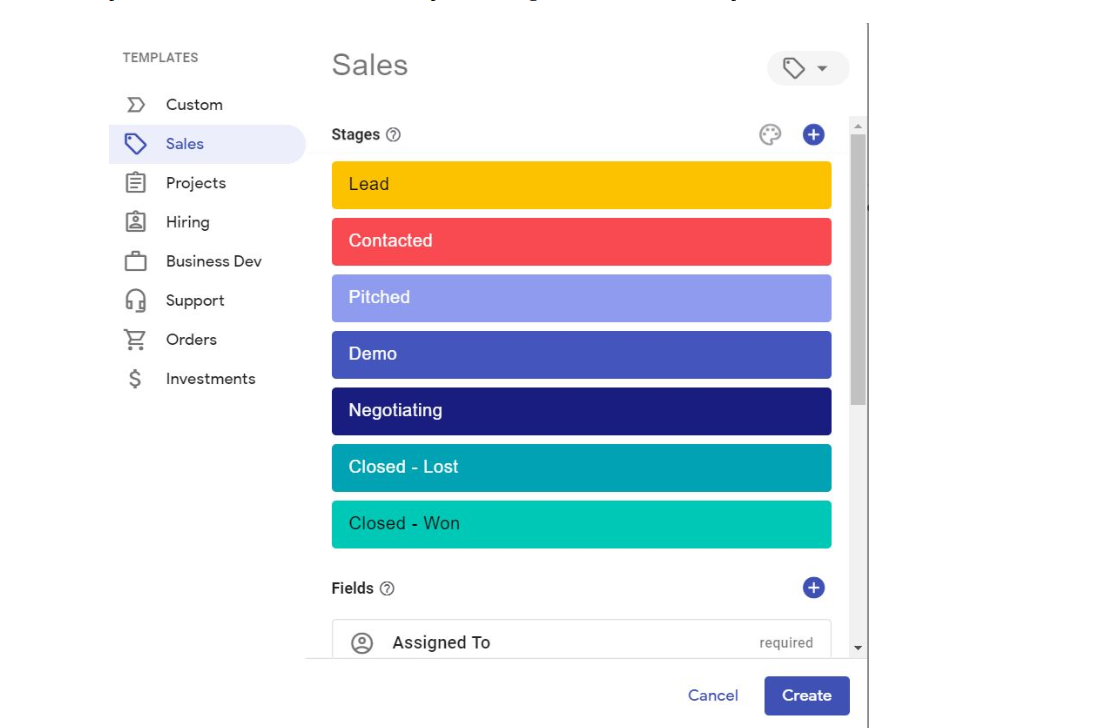This screenshot has width=1105, height=728.
Task: Click the Business Dev briefcase icon
Action: (135, 262)
